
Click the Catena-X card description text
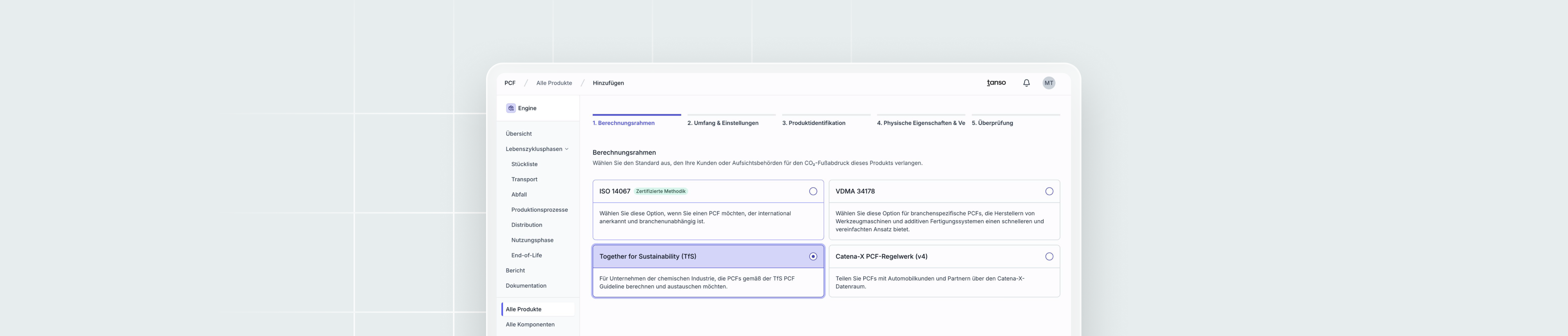coord(929,282)
